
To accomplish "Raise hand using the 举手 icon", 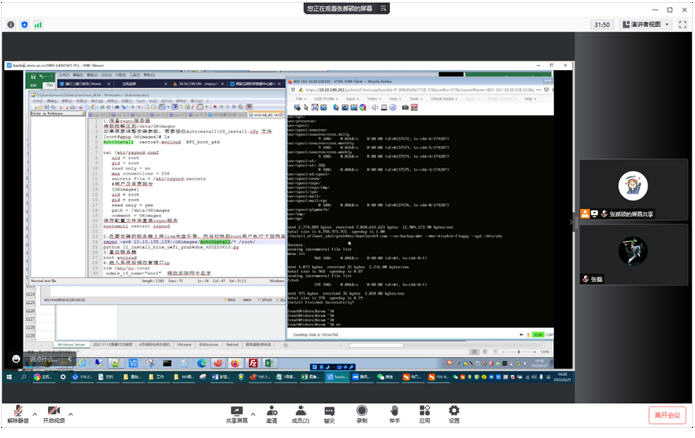I will coord(393,412).
